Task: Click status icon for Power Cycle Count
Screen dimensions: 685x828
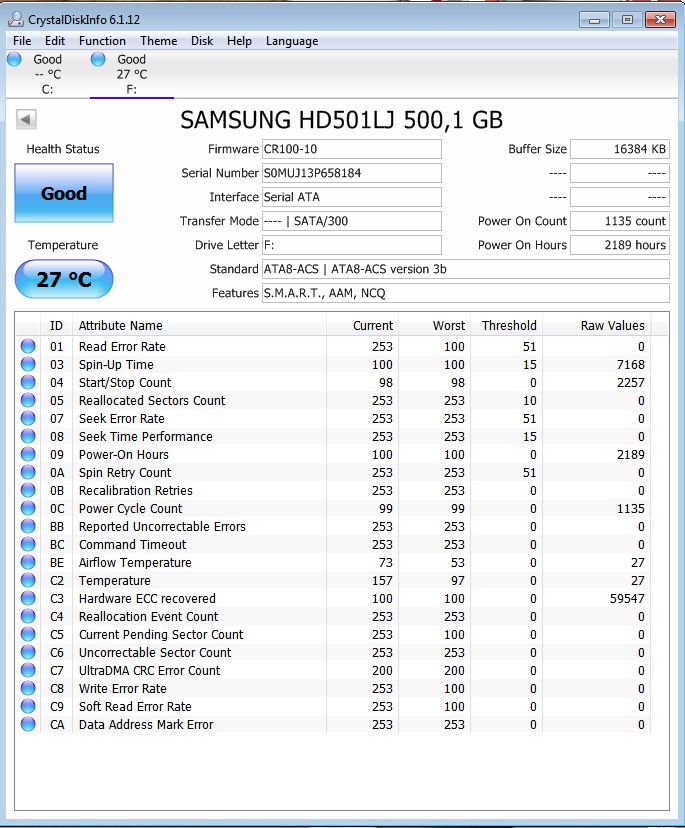Action: pyautogui.click(x=28, y=508)
